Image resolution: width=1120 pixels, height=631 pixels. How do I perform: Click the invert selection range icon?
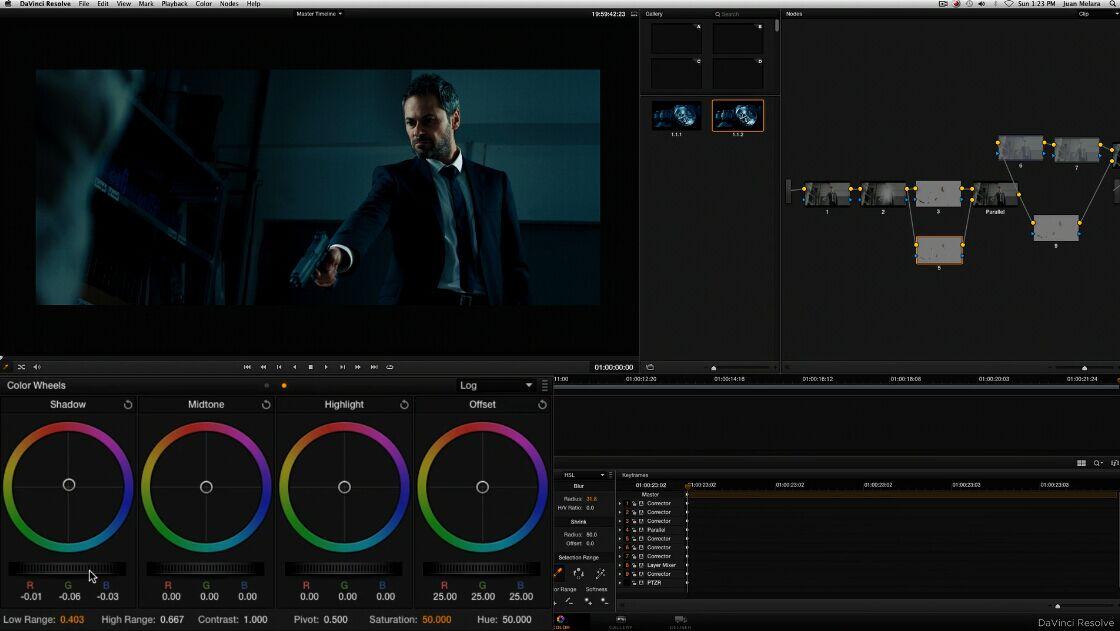579,573
